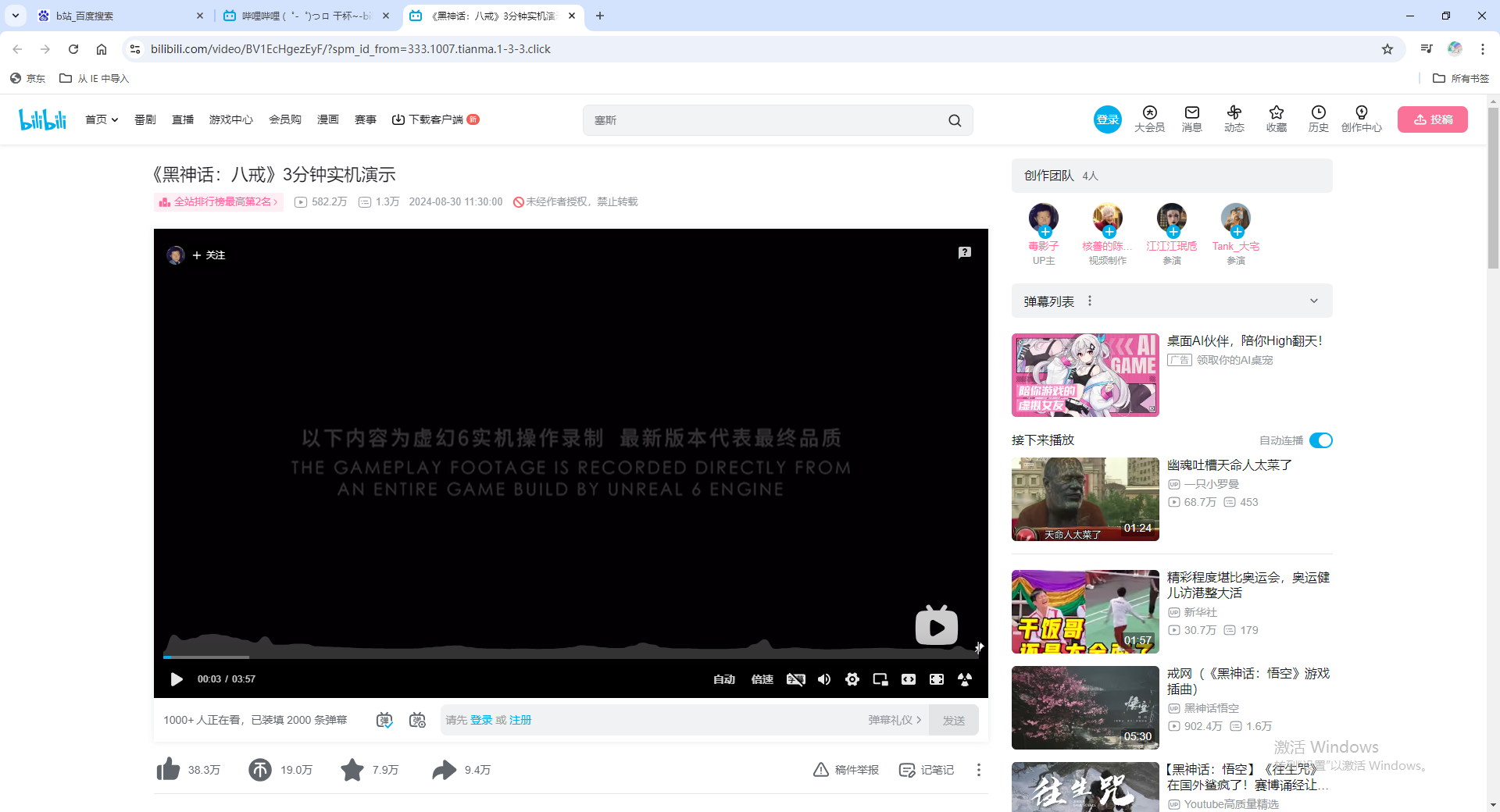Image resolution: width=1500 pixels, height=812 pixels.
Task: Play the video
Action: coord(177,679)
